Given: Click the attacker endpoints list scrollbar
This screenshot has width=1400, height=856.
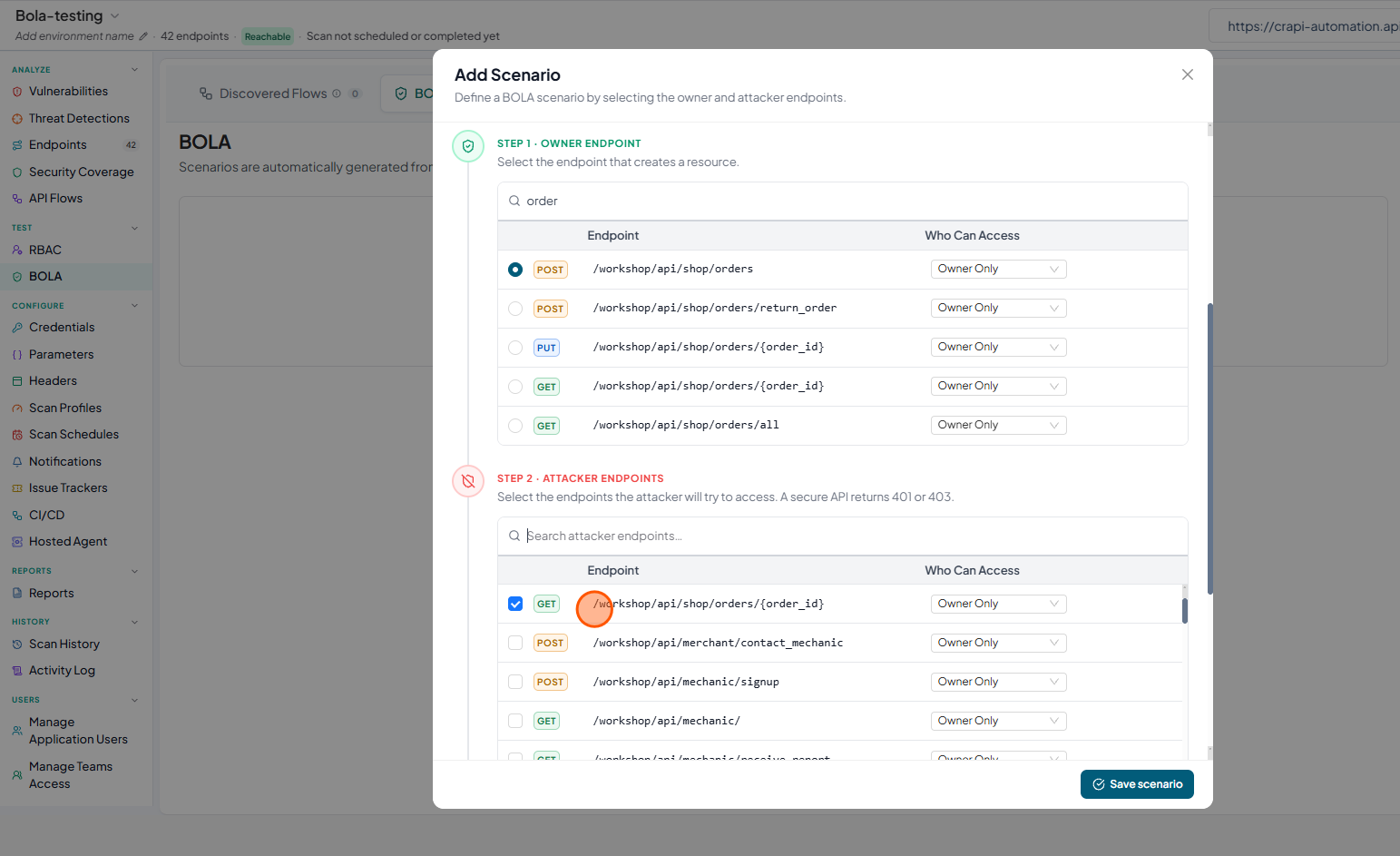Looking at the screenshot, I should [x=1185, y=610].
